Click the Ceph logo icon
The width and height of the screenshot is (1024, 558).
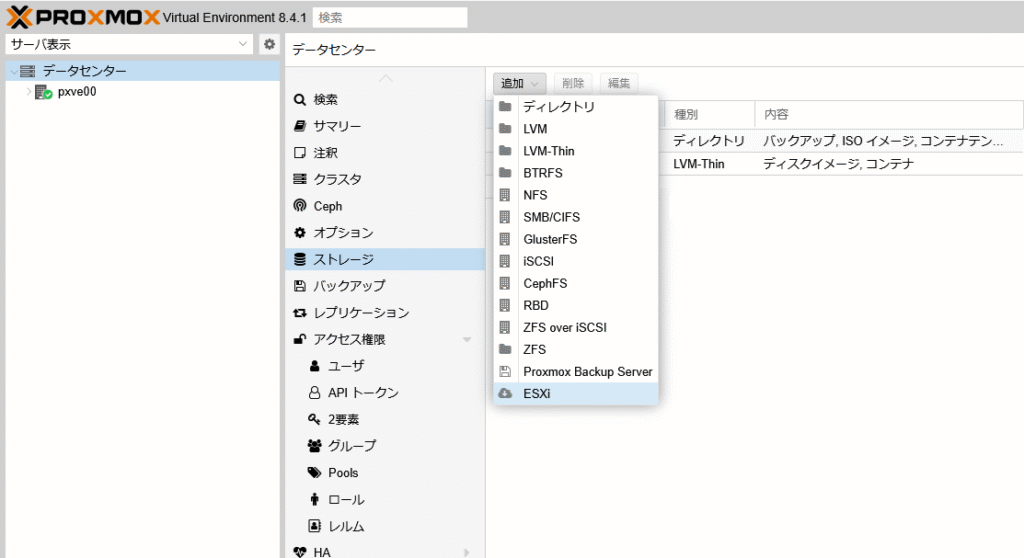(x=300, y=206)
